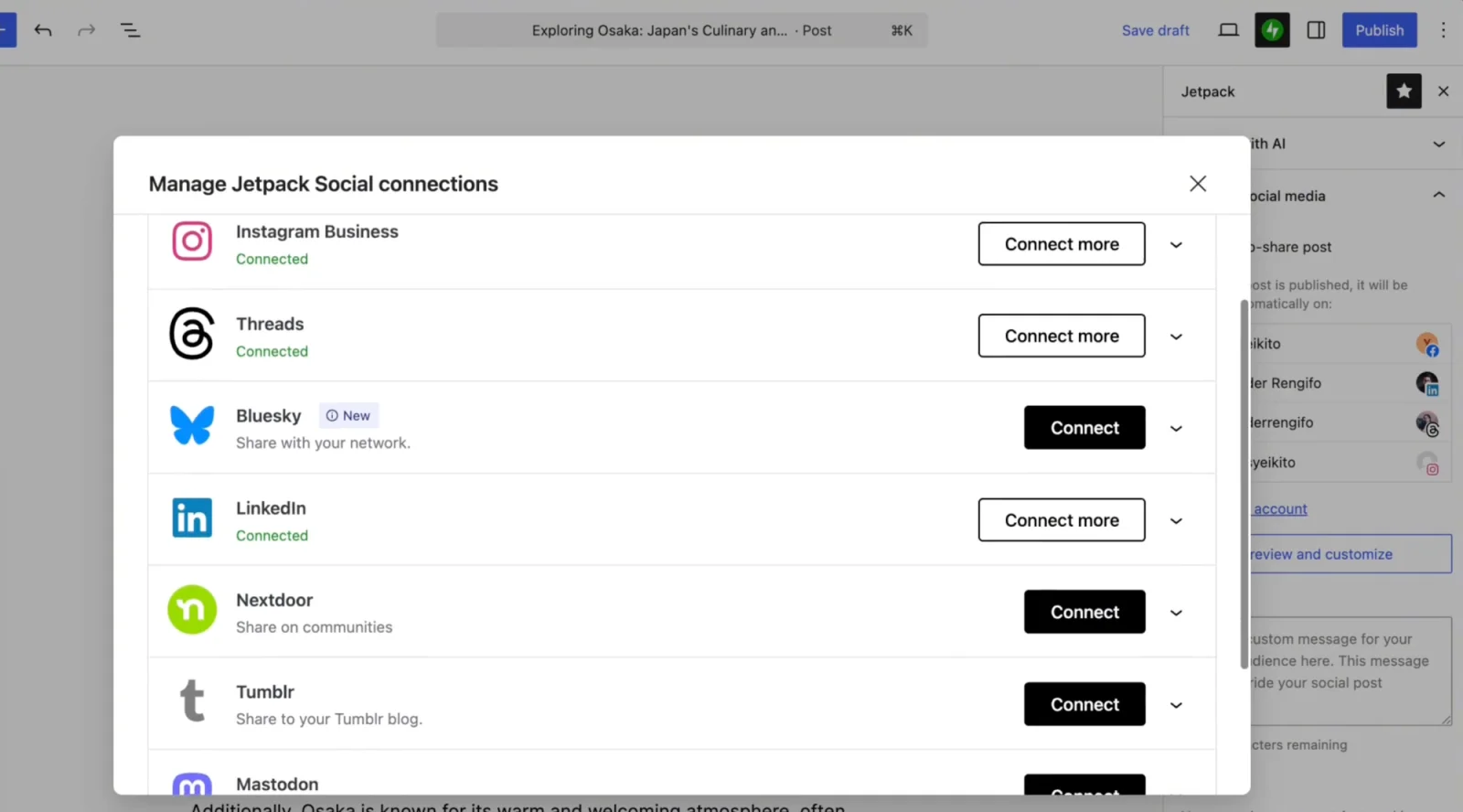Click the Save draft link
This screenshot has height=812, width=1463.
[1156, 30]
